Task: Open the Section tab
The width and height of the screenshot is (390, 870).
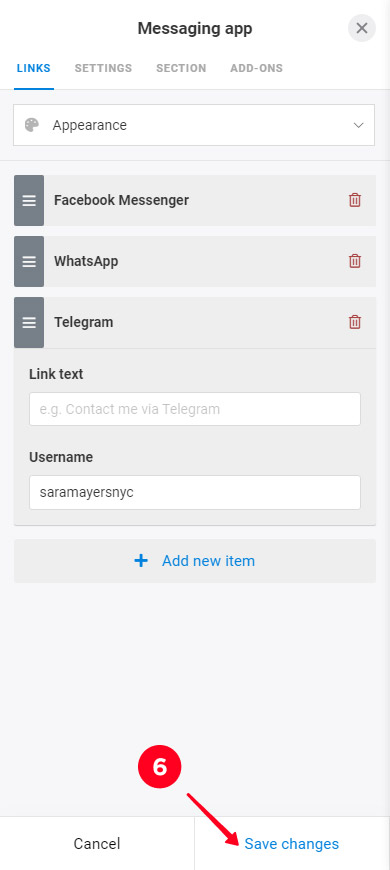Action: [181, 68]
